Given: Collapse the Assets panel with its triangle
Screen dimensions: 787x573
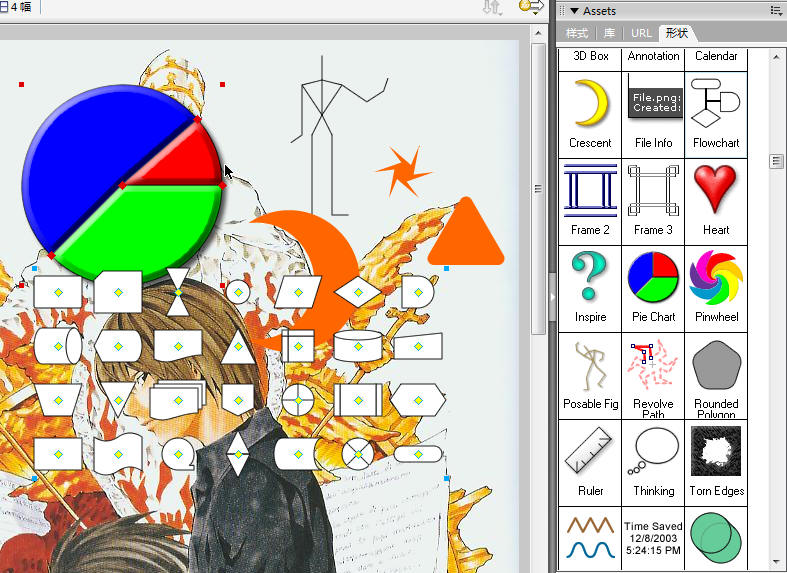Looking at the screenshot, I should click(574, 11).
